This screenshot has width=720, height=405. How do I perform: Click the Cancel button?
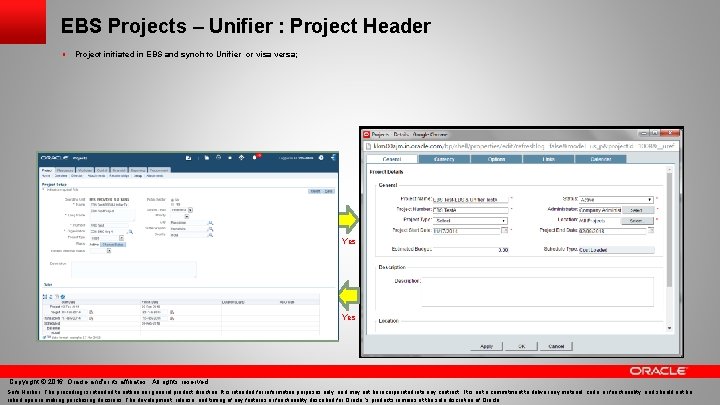[x=556, y=346]
